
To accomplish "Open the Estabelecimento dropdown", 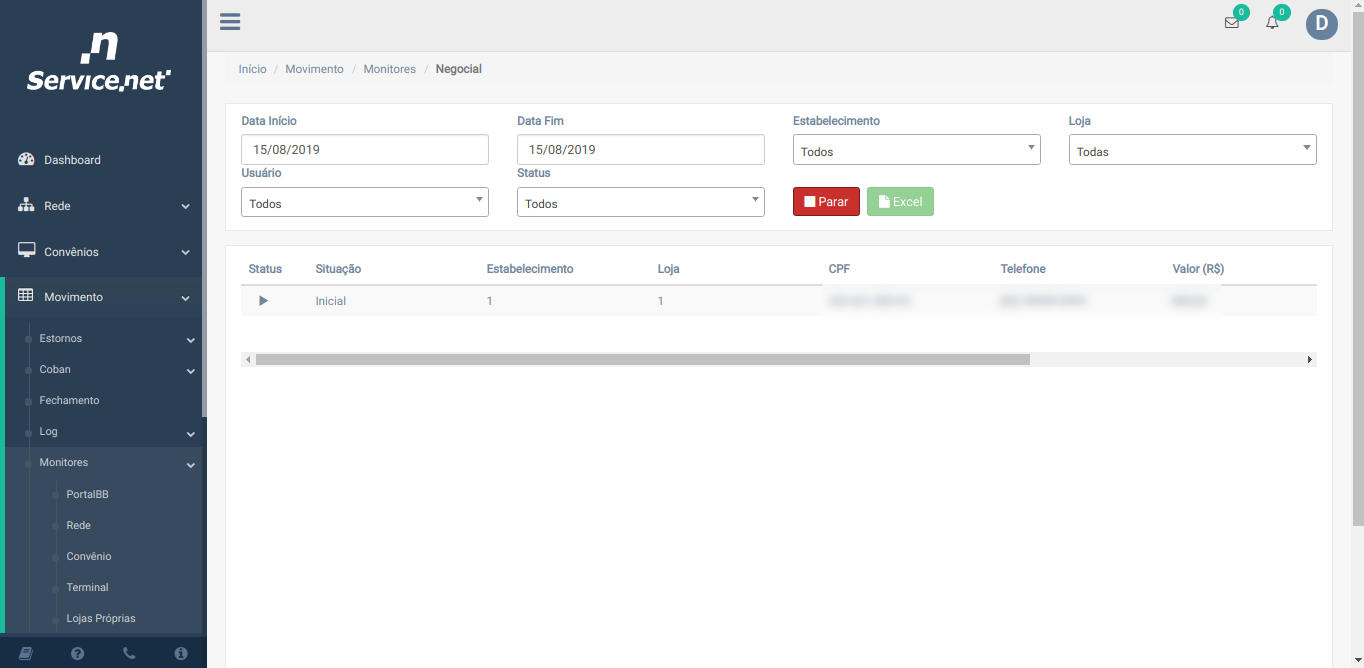I will (x=916, y=151).
